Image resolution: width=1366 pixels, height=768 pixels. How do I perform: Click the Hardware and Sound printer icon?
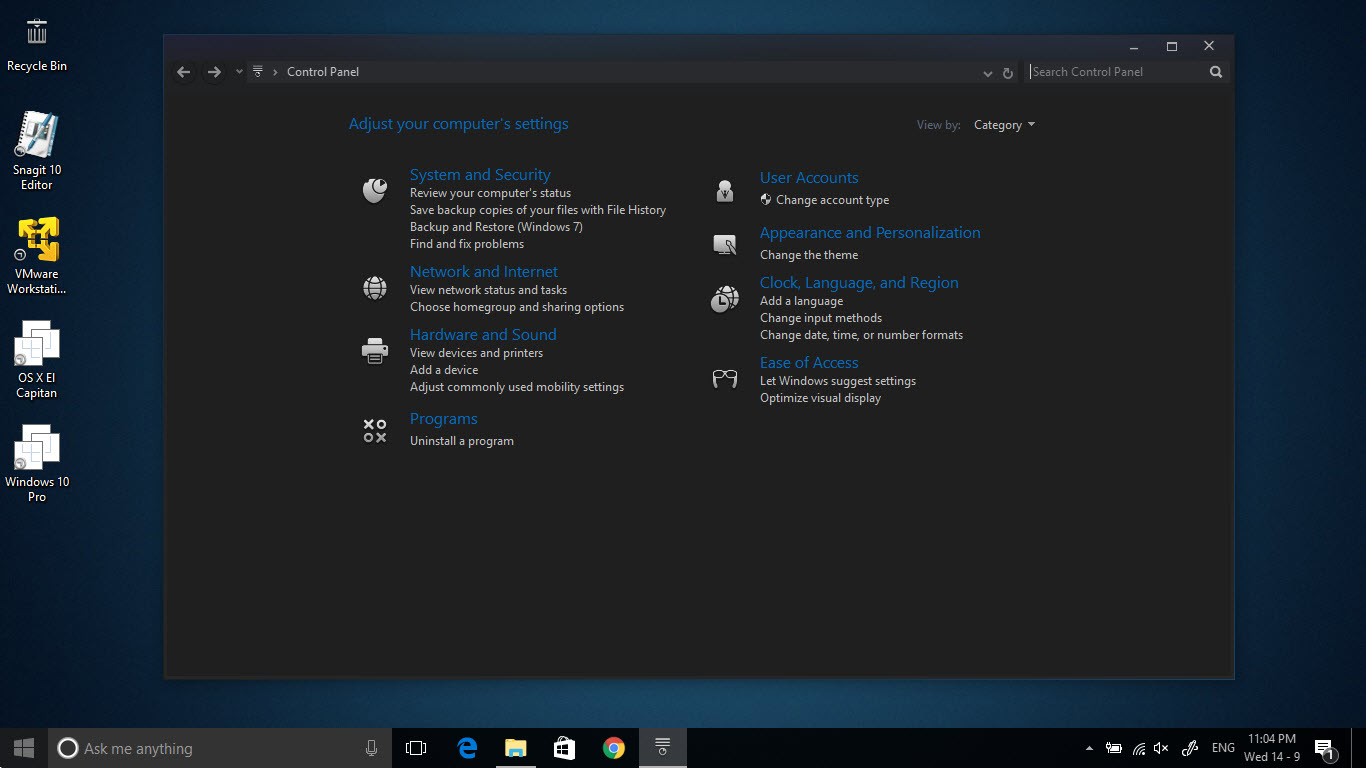click(374, 350)
